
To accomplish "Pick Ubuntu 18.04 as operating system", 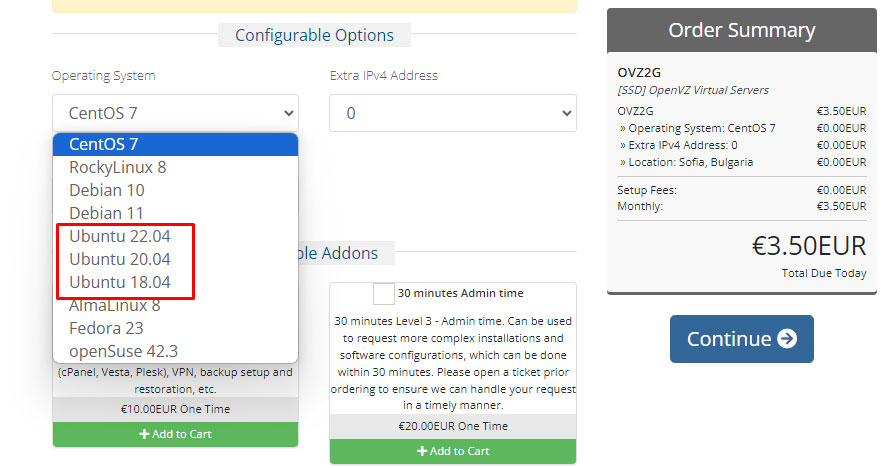I will [175, 282].
